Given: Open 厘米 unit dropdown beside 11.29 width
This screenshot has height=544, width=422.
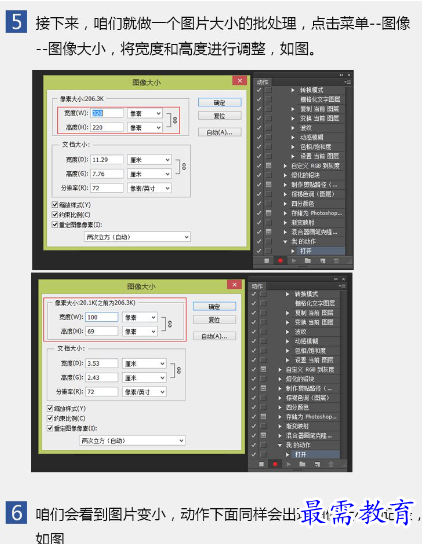Looking at the screenshot, I should (x=149, y=160).
